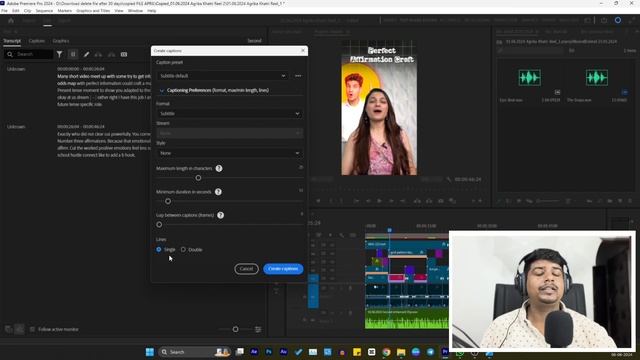Click help icon for Gap between captions
The image size is (640, 360).
tap(220, 215)
